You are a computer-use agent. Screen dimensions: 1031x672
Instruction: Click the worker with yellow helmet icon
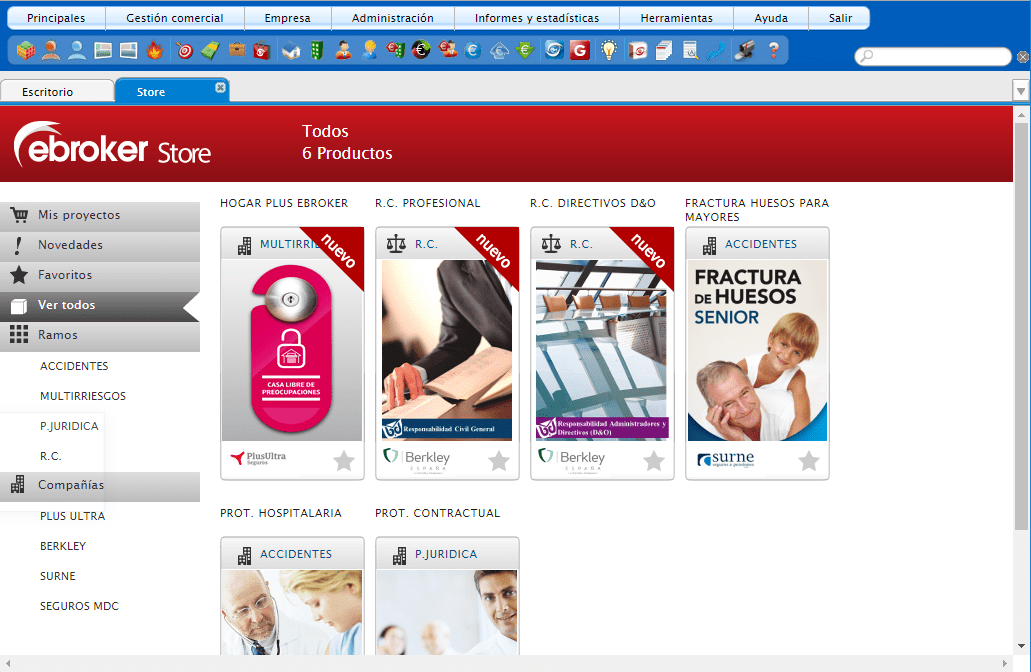[x=370, y=51]
